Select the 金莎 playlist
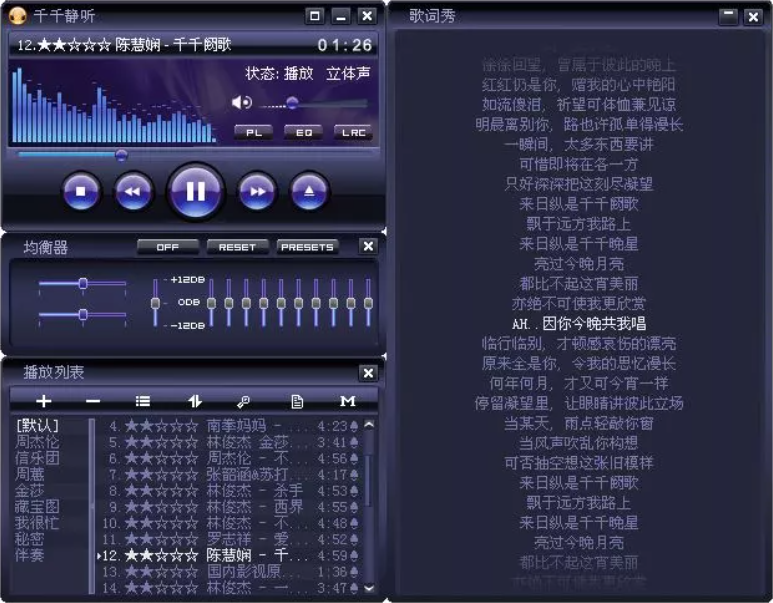The image size is (773, 603). coord(30,490)
